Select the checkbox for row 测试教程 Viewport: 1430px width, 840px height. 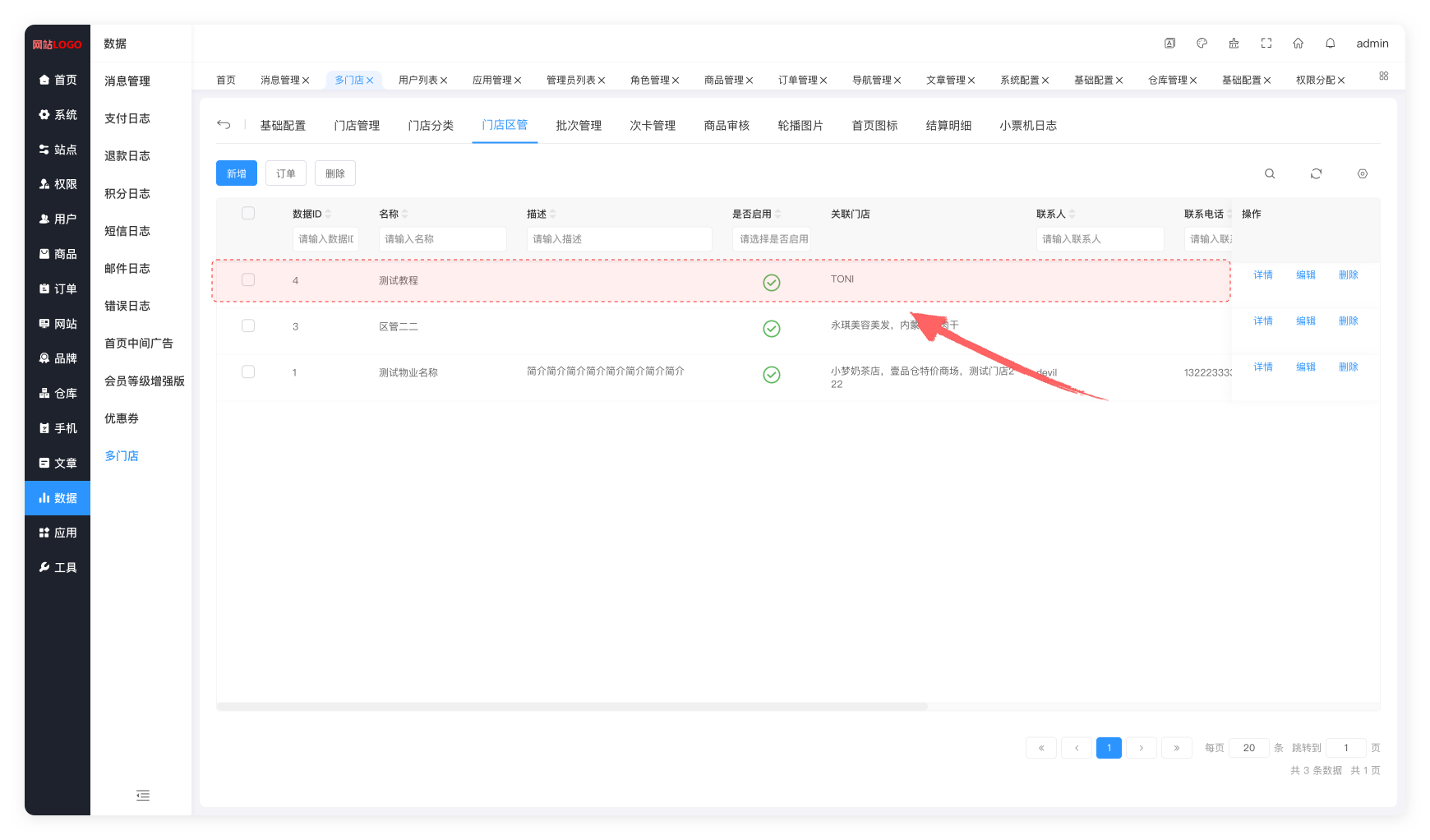pos(248,280)
